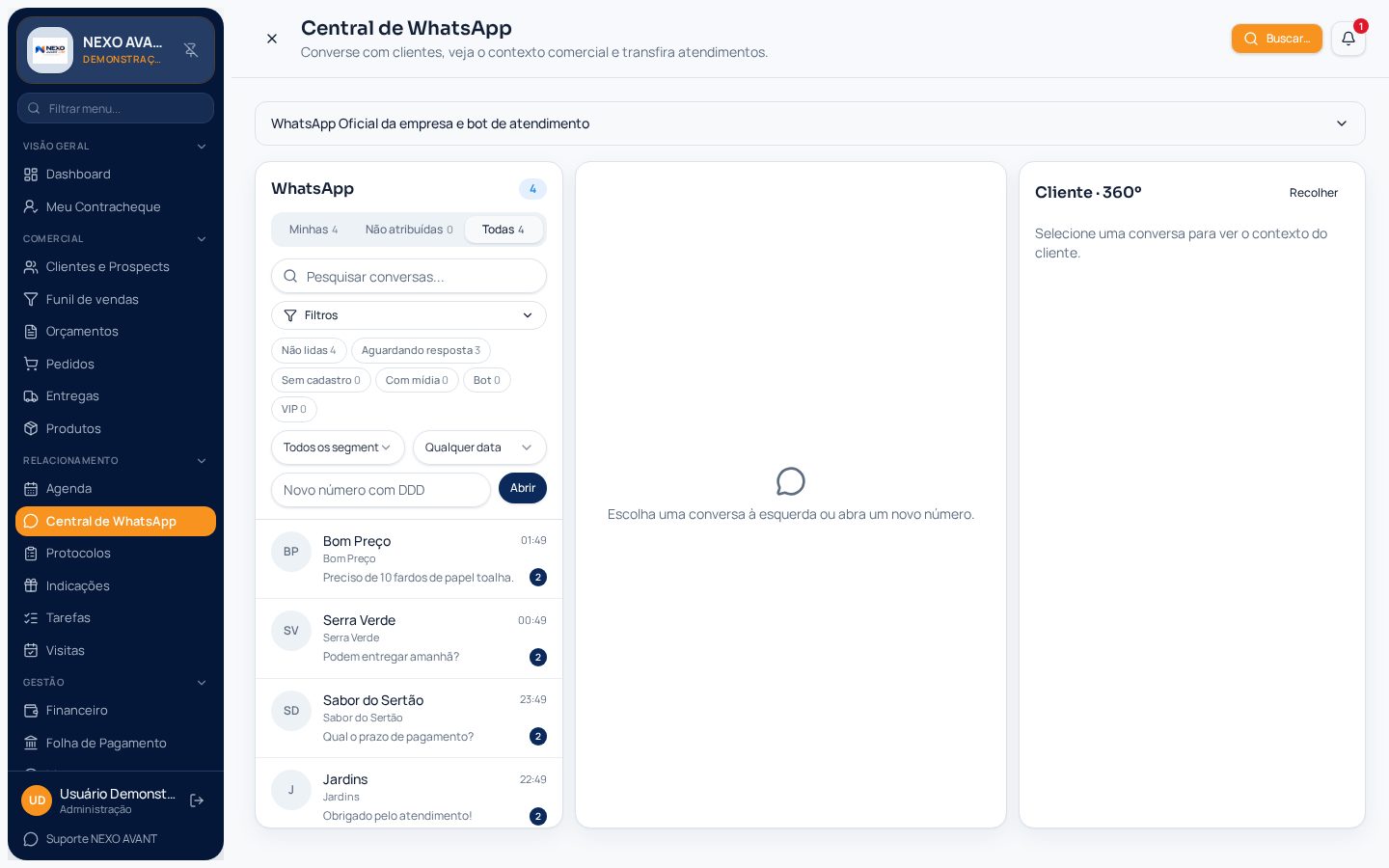Switch to Minhas tab
This screenshot has width=1389, height=868.
[313, 230]
